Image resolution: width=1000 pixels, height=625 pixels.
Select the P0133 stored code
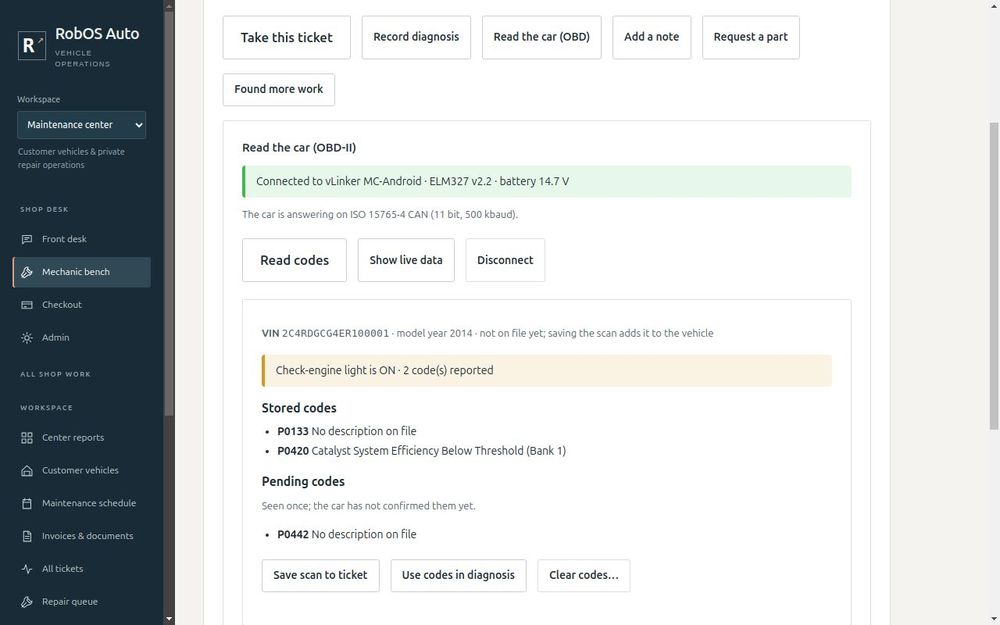click(x=347, y=431)
